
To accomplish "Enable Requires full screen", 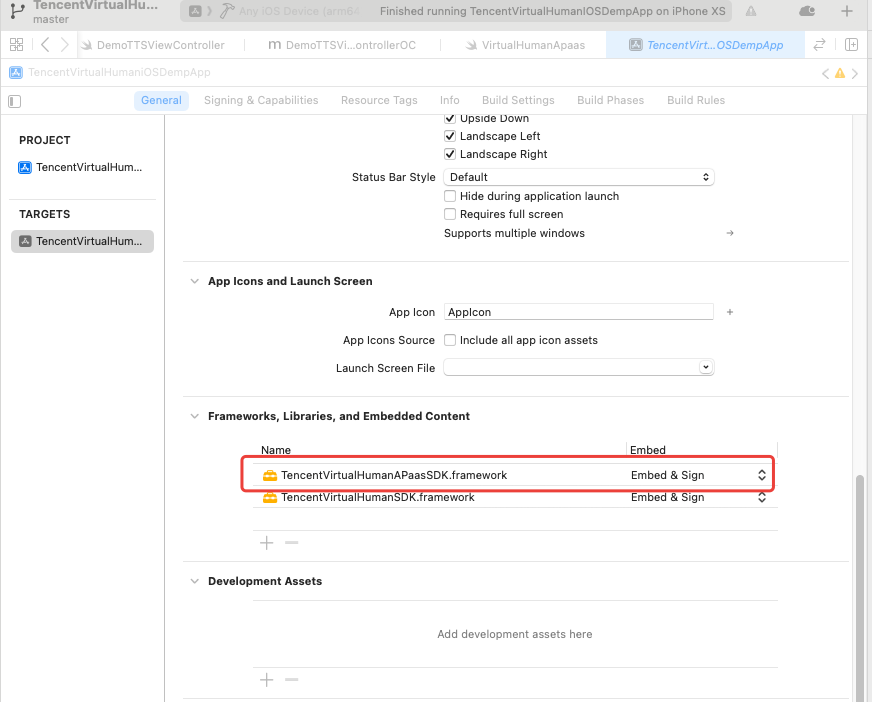I will pos(450,214).
